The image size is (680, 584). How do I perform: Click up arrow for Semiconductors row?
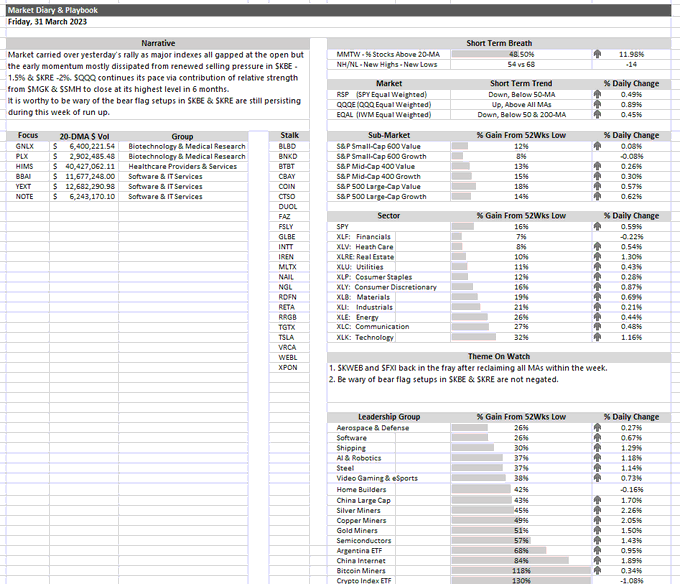597,540
